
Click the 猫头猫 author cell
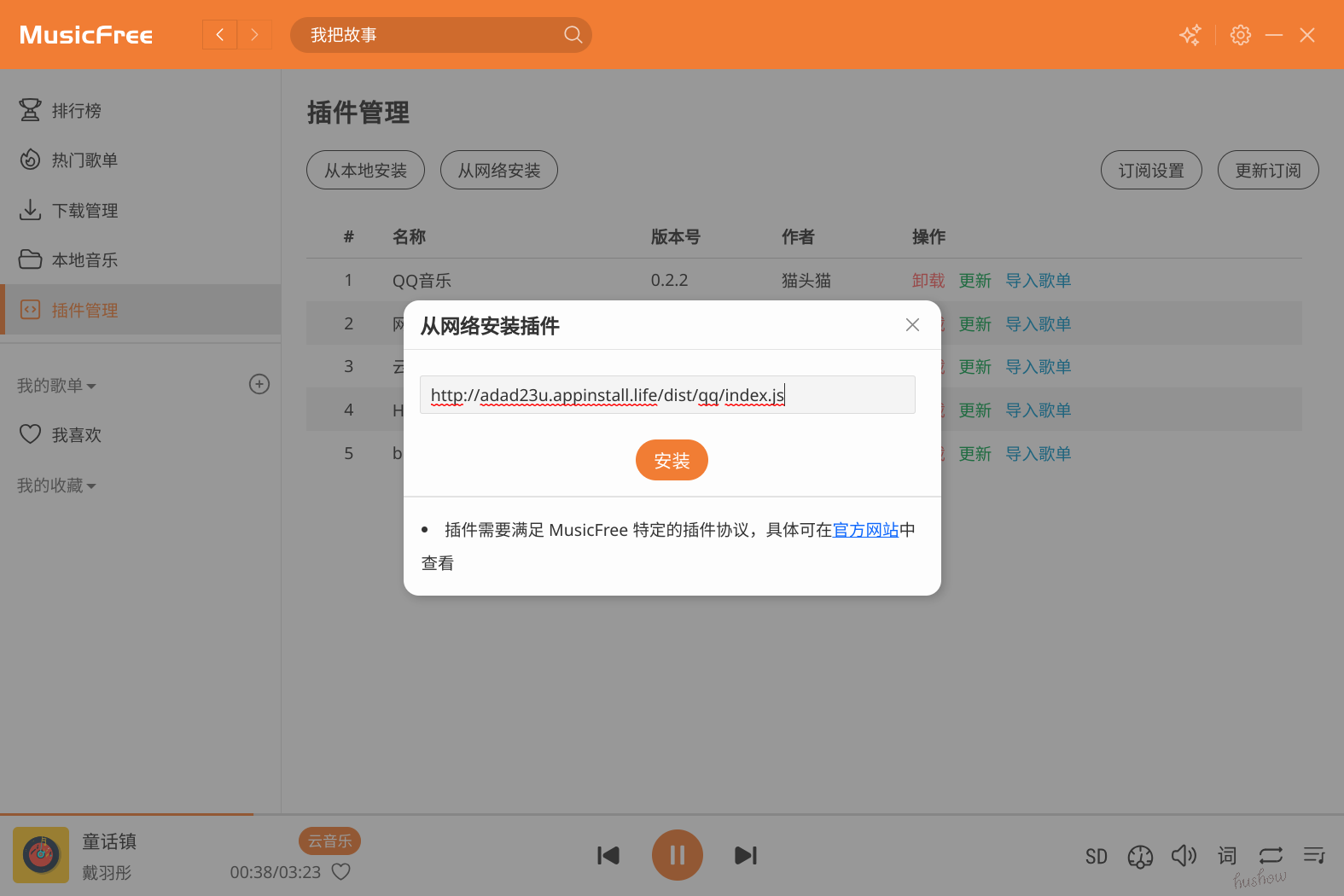(806, 281)
